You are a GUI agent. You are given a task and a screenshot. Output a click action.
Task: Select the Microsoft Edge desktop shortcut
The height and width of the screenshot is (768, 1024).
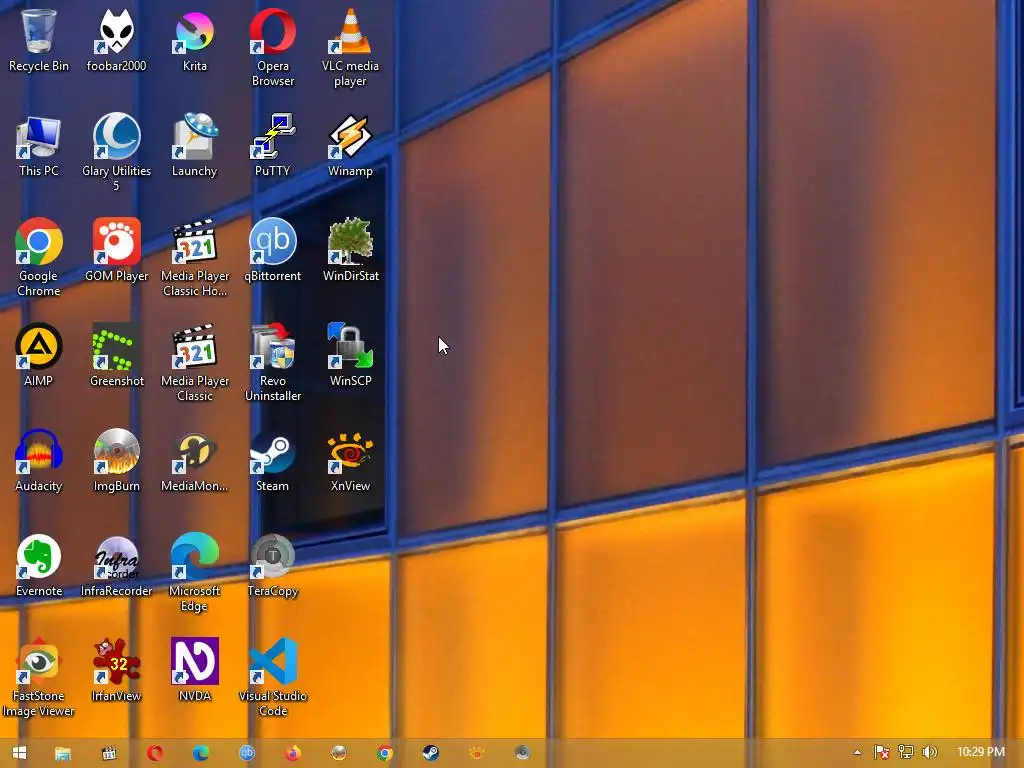pos(195,573)
